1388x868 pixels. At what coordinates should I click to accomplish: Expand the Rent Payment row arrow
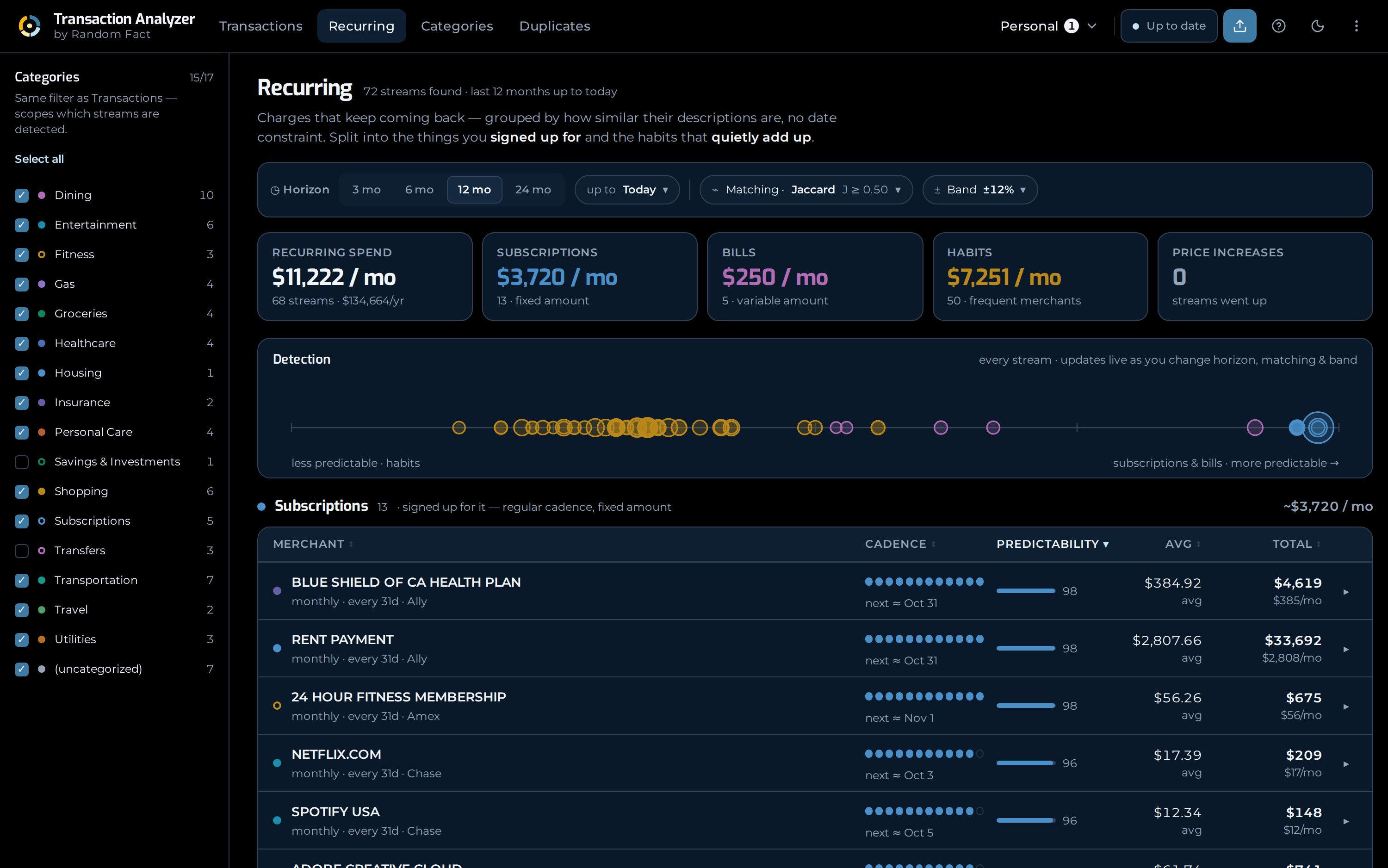click(1346, 649)
